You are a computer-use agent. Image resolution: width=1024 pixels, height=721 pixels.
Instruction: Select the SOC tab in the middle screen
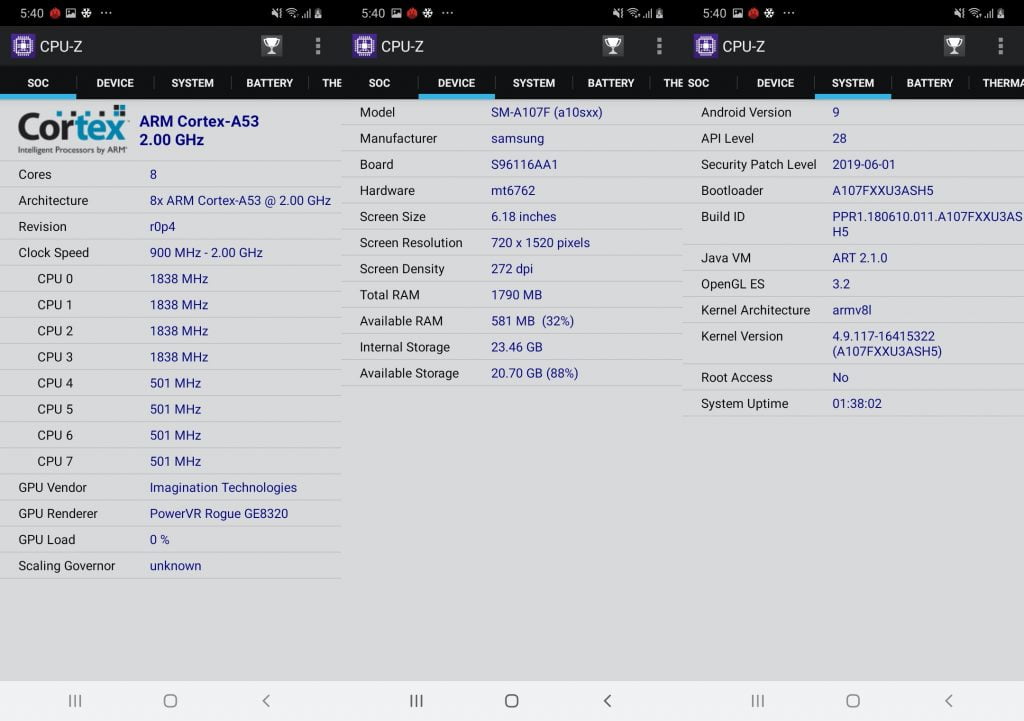click(379, 83)
